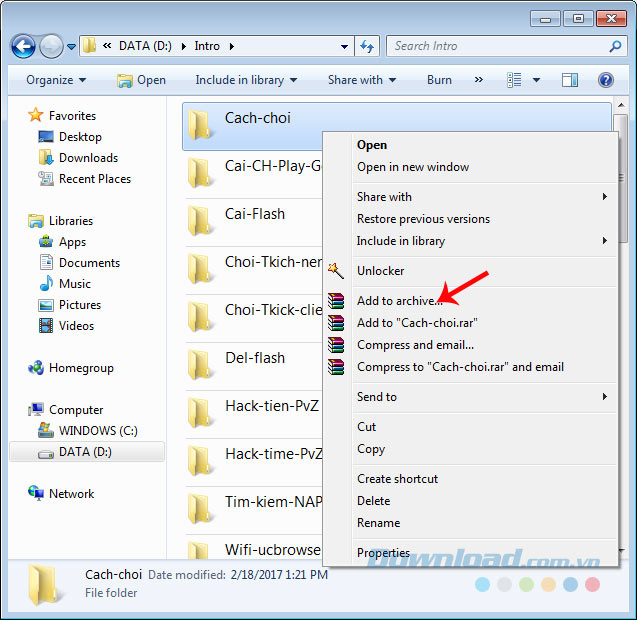
Task: Expand the Share with toolbar menu
Action: tap(362, 80)
